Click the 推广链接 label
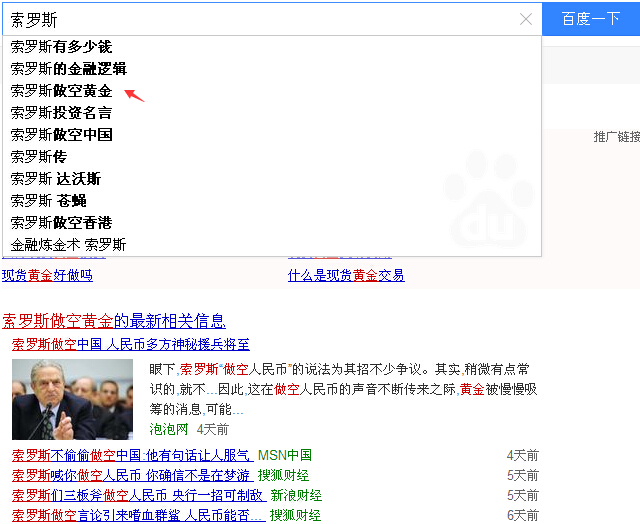640x524 pixels. coord(616,137)
